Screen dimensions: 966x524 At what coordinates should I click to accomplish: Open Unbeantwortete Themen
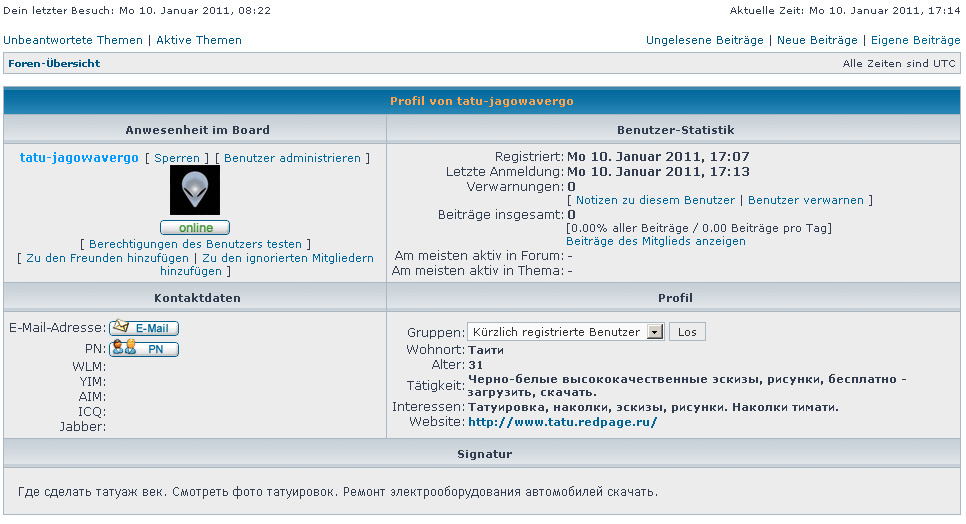coord(73,40)
